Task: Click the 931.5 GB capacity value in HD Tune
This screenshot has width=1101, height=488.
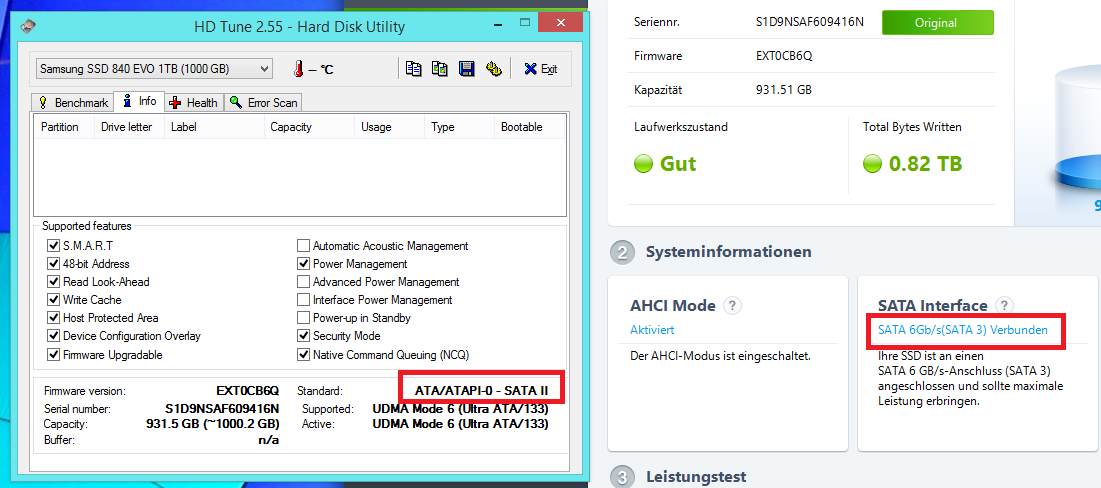Action: click(x=212, y=424)
